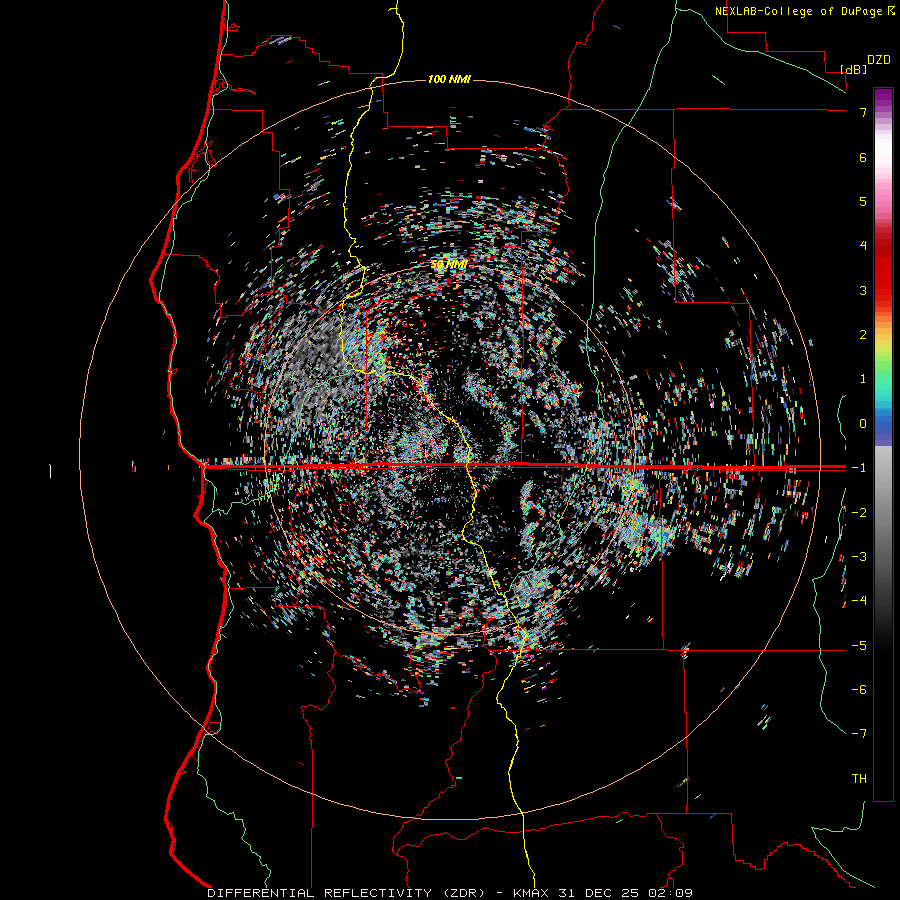900x900 pixels.
Task: Click the -5 value on the scale
Action: coord(859,646)
